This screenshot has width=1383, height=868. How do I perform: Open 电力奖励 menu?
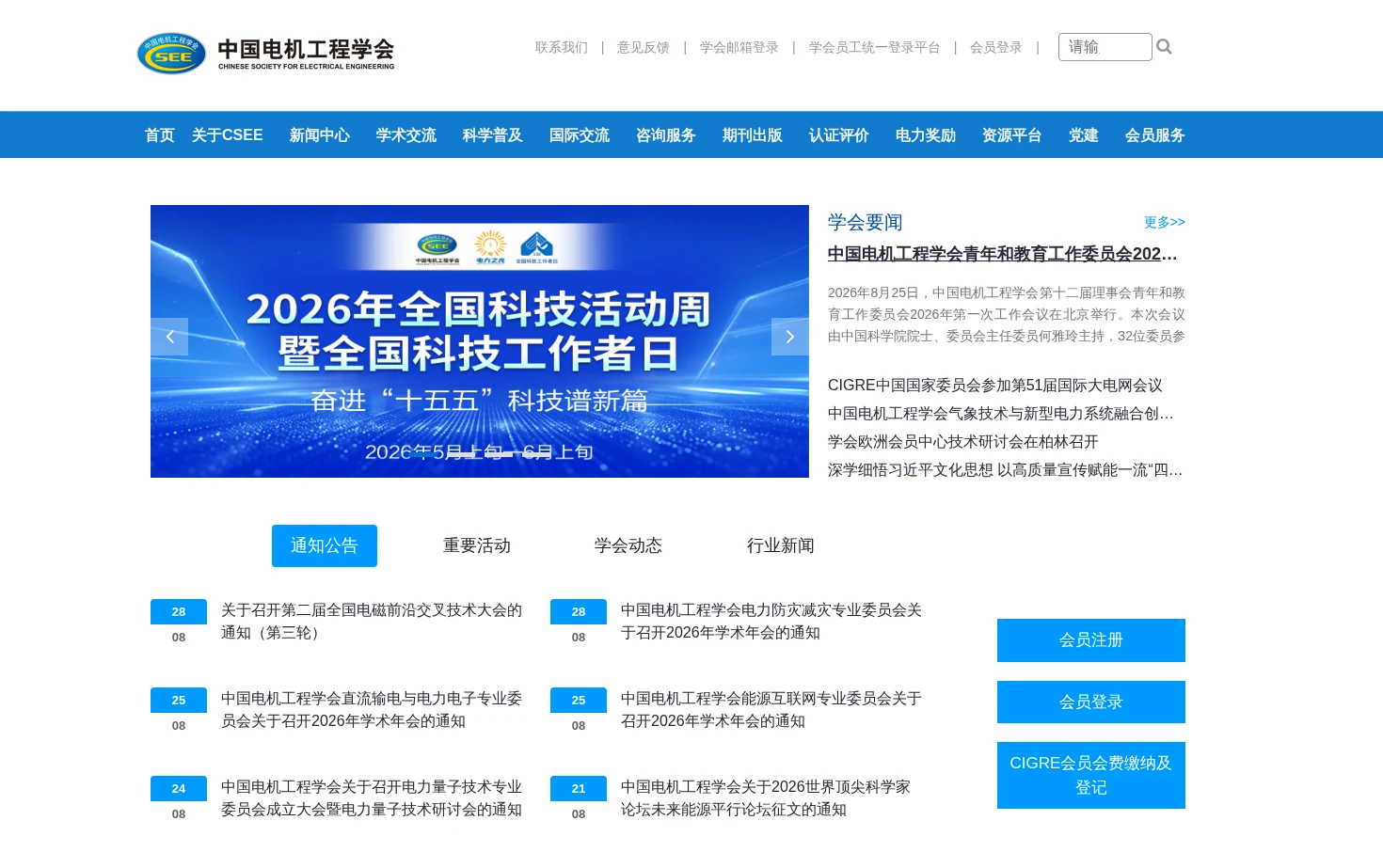(926, 135)
